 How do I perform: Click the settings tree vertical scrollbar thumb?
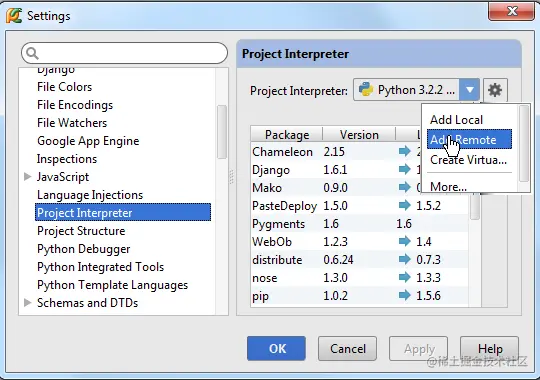[x=222, y=132]
